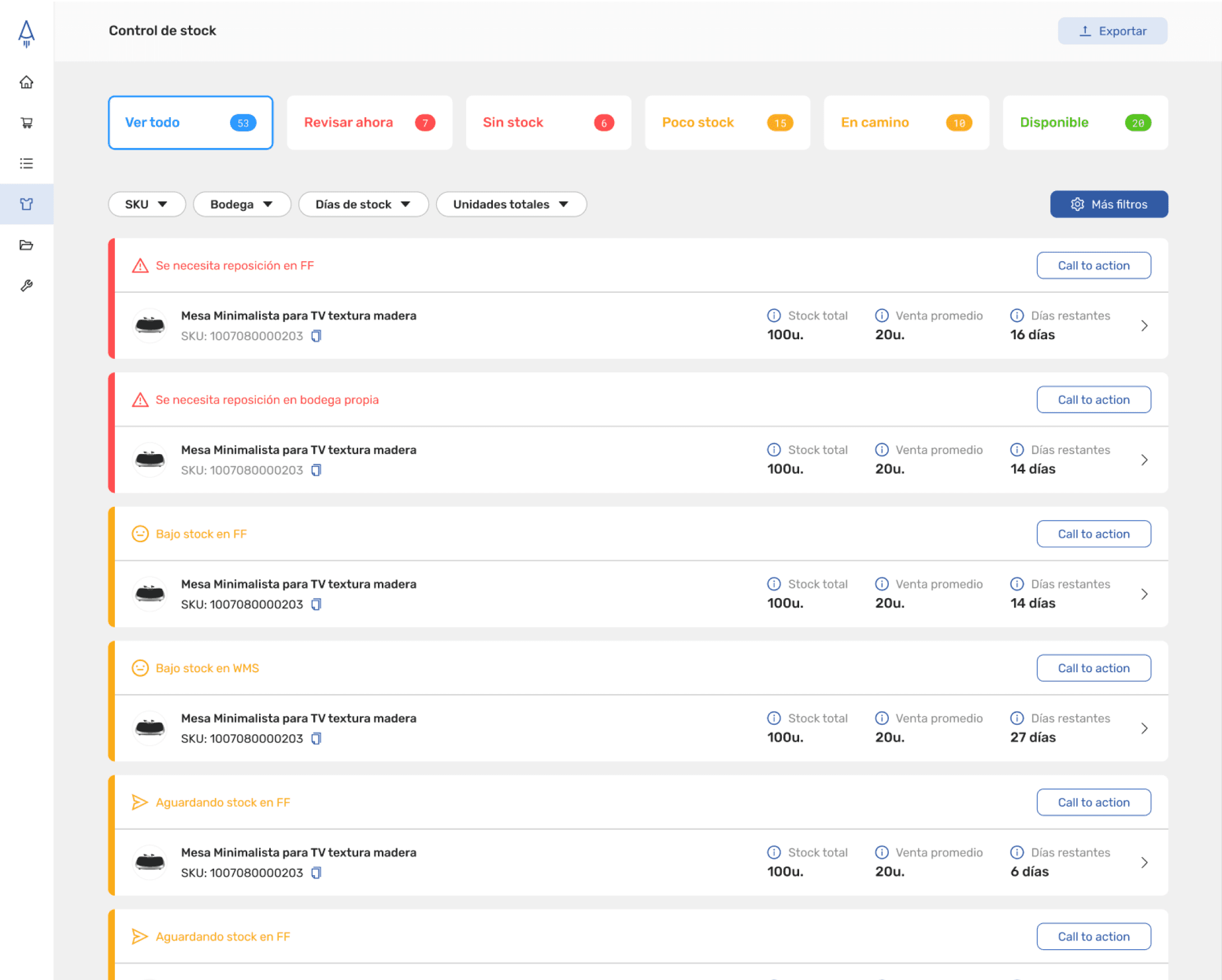Select the shirt stock icon in sidebar

27,204
